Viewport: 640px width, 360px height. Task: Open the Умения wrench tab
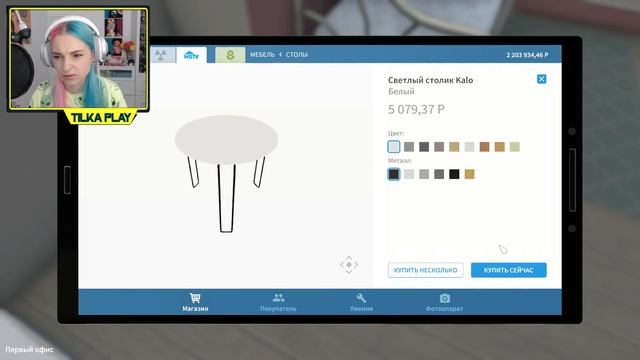coord(361,302)
